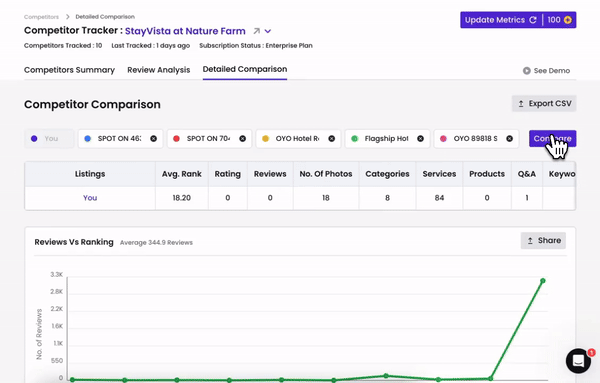This screenshot has width=600, height=383.
Task: Remove the SPOT ON 46 competitor chip
Action: pyautogui.click(x=153, y=139)
